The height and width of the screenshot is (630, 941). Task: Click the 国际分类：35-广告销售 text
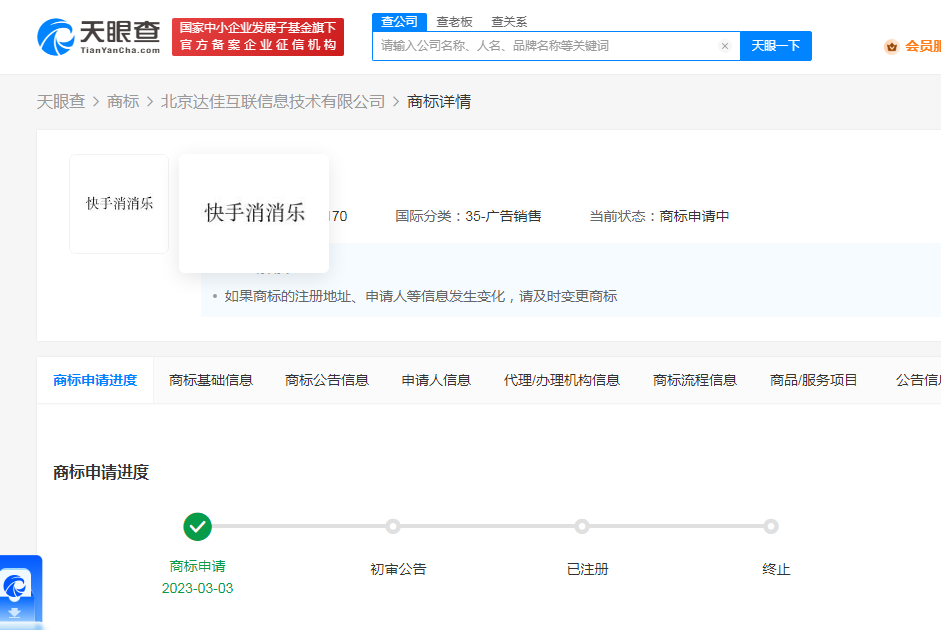point(468,216)
